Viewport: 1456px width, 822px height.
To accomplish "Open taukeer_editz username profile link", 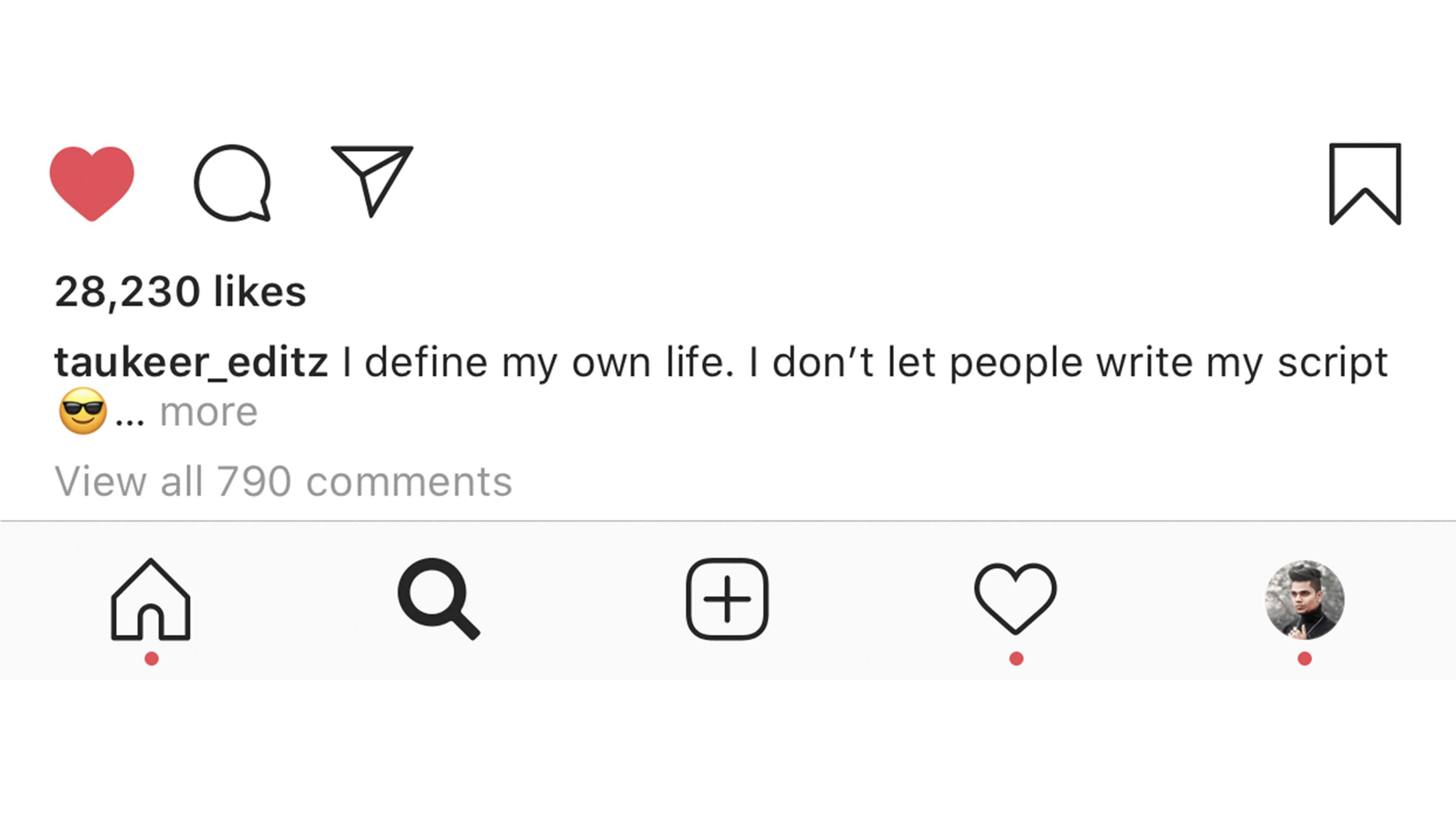I will tap(191, 362).
